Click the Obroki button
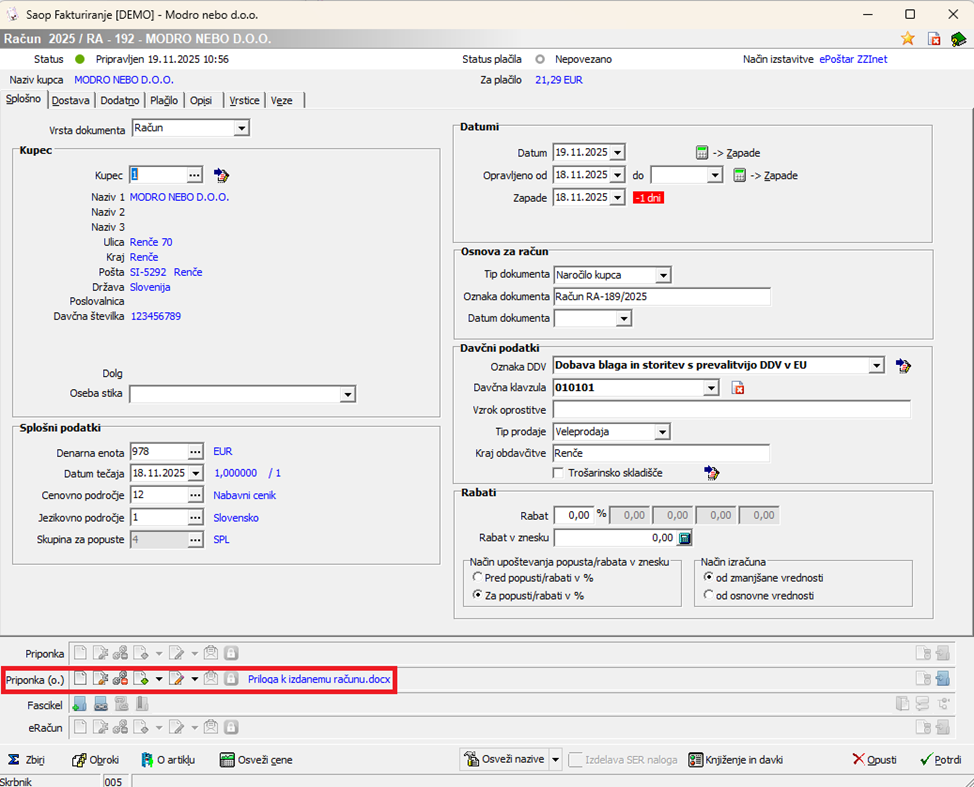 [x=95, y=760]
